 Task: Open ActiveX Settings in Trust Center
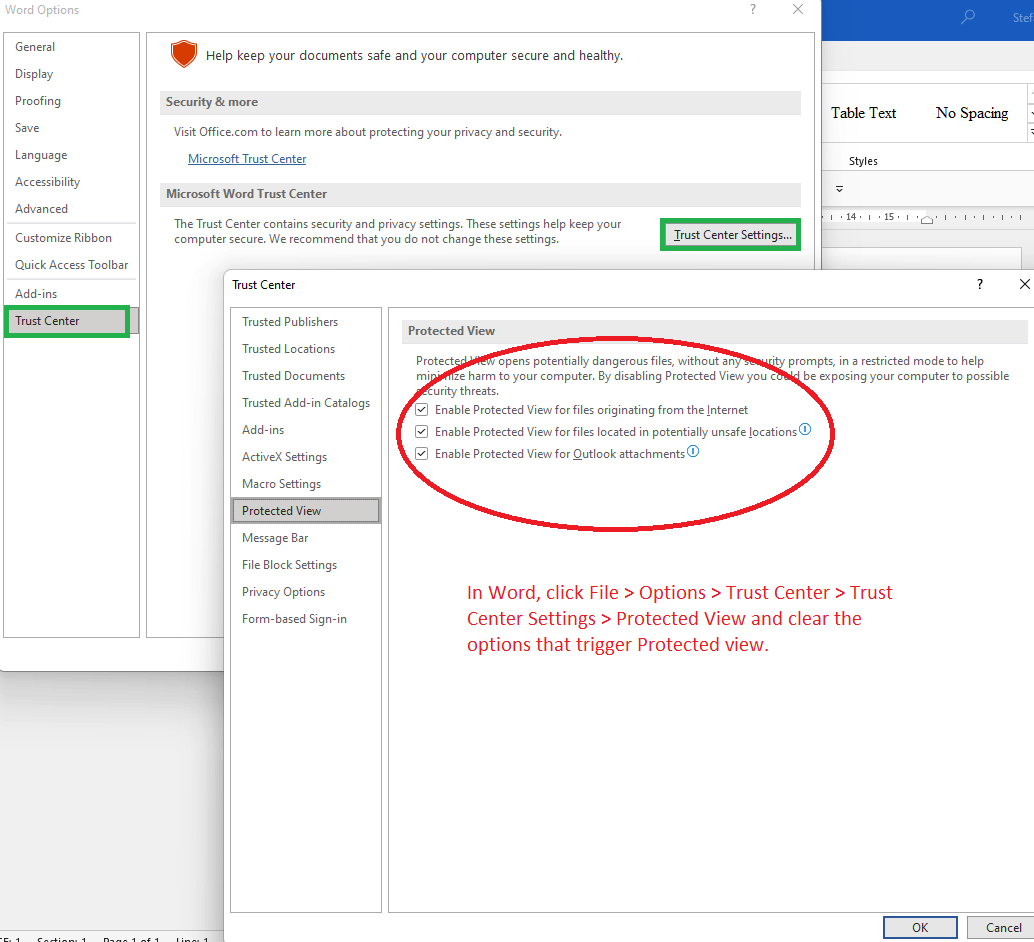tap(305, 457)
